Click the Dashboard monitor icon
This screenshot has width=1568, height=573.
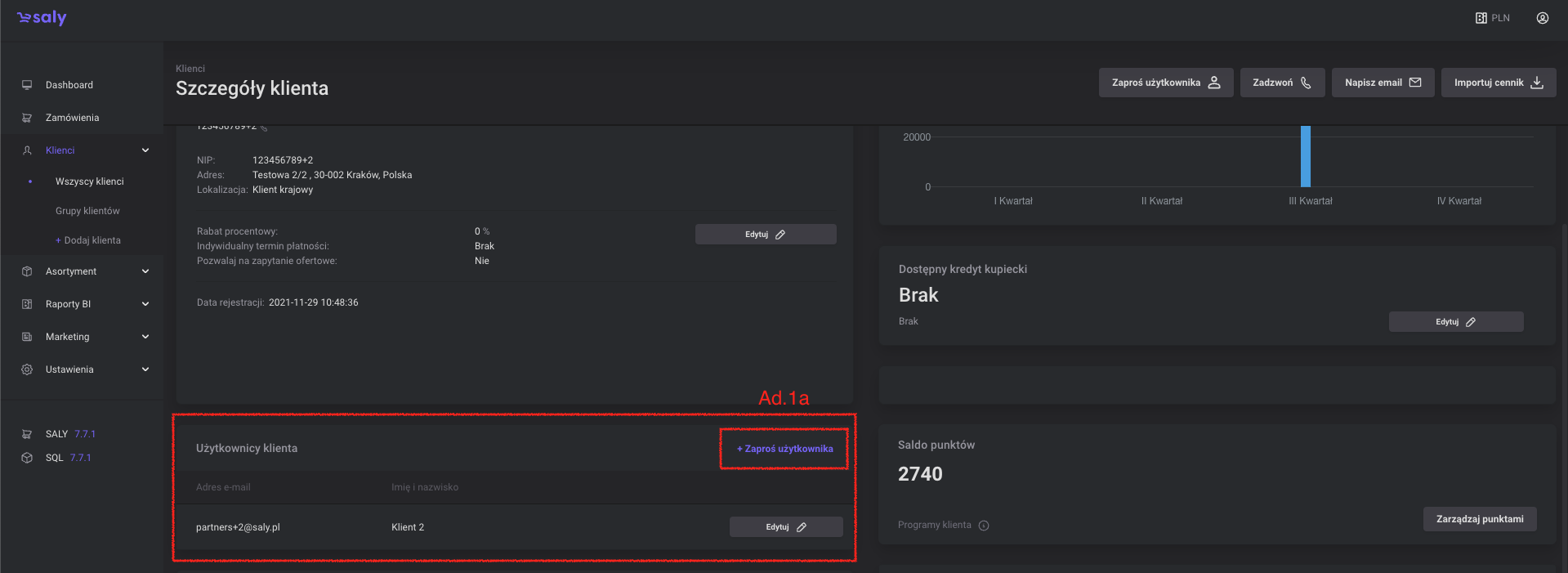point(27,85)
